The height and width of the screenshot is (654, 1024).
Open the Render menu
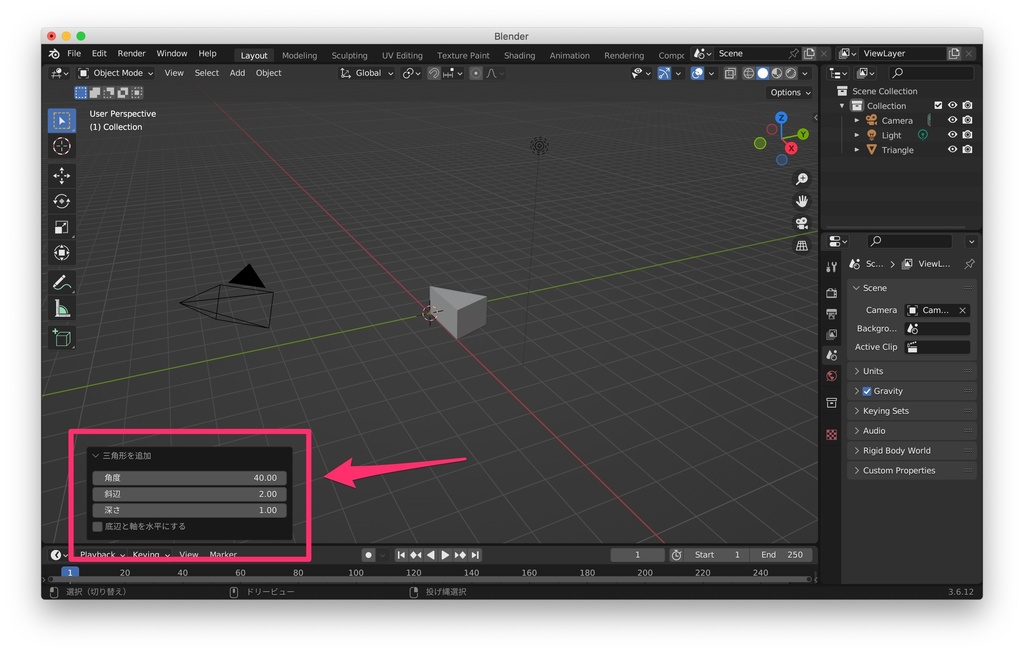point(130,53)
